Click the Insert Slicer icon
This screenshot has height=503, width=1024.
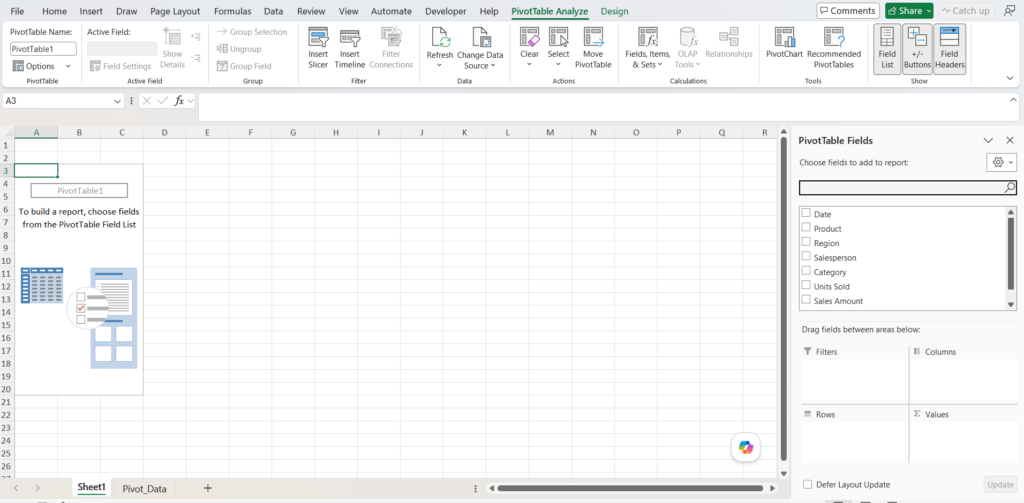(318, 37)
